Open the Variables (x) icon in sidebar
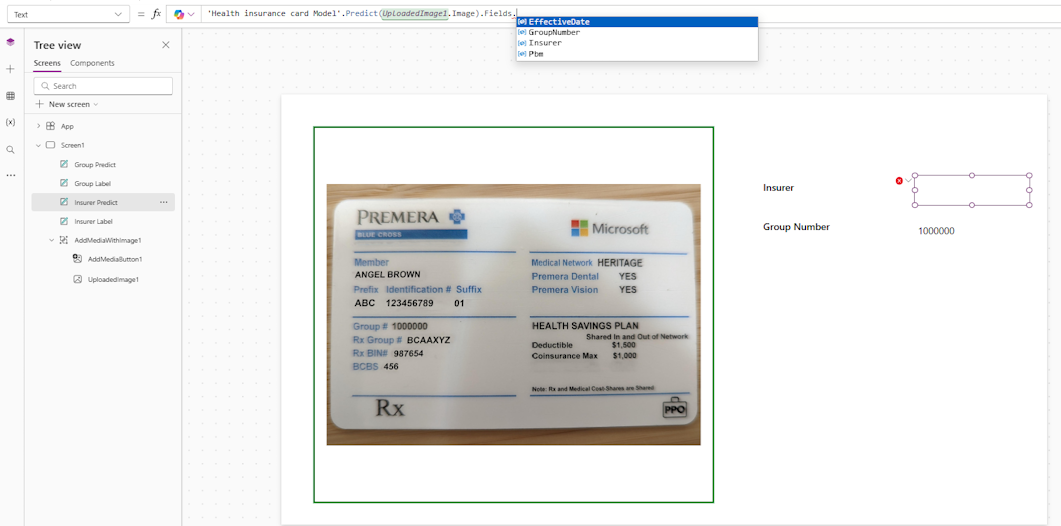 pos(10,123)
